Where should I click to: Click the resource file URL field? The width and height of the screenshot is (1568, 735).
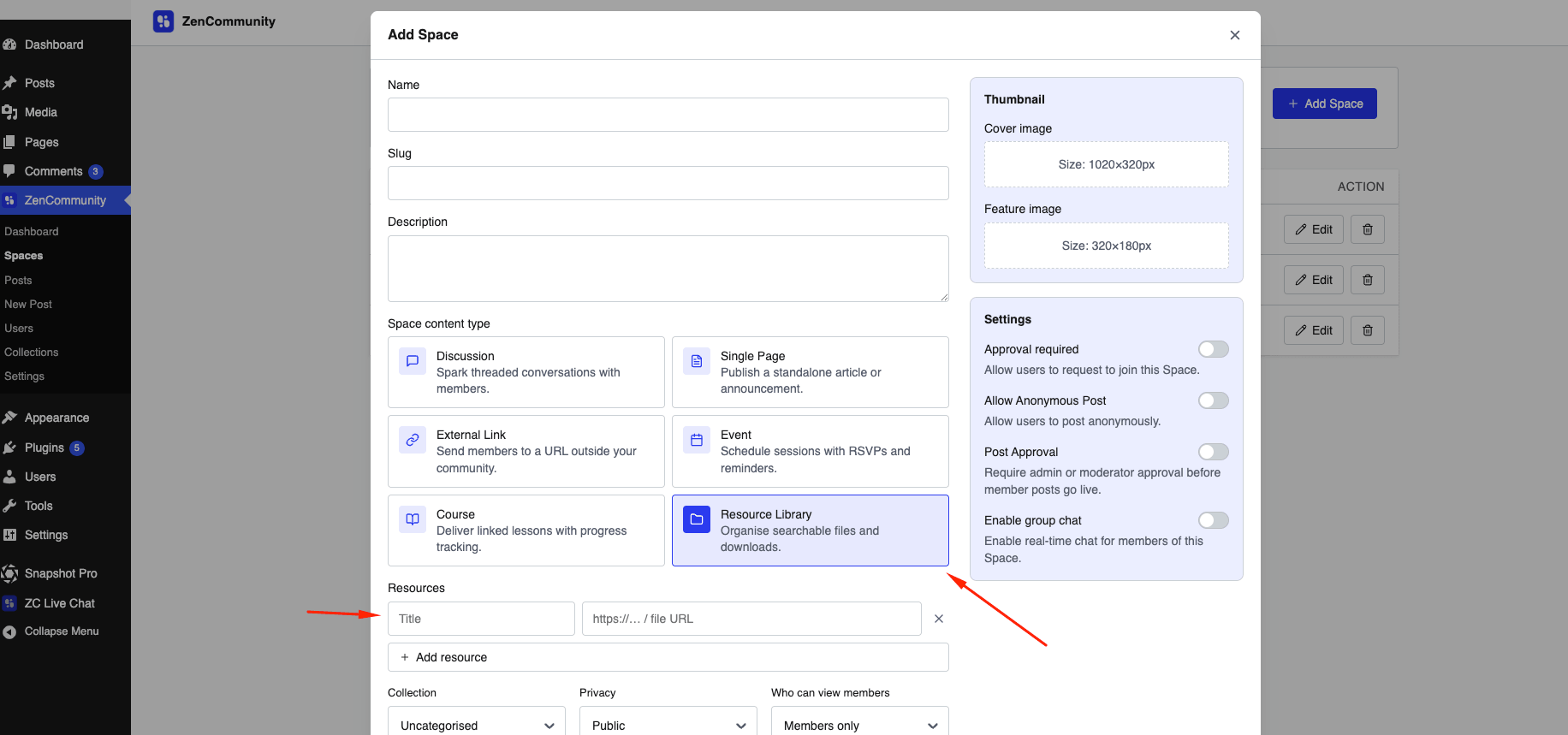click(751, 619)
